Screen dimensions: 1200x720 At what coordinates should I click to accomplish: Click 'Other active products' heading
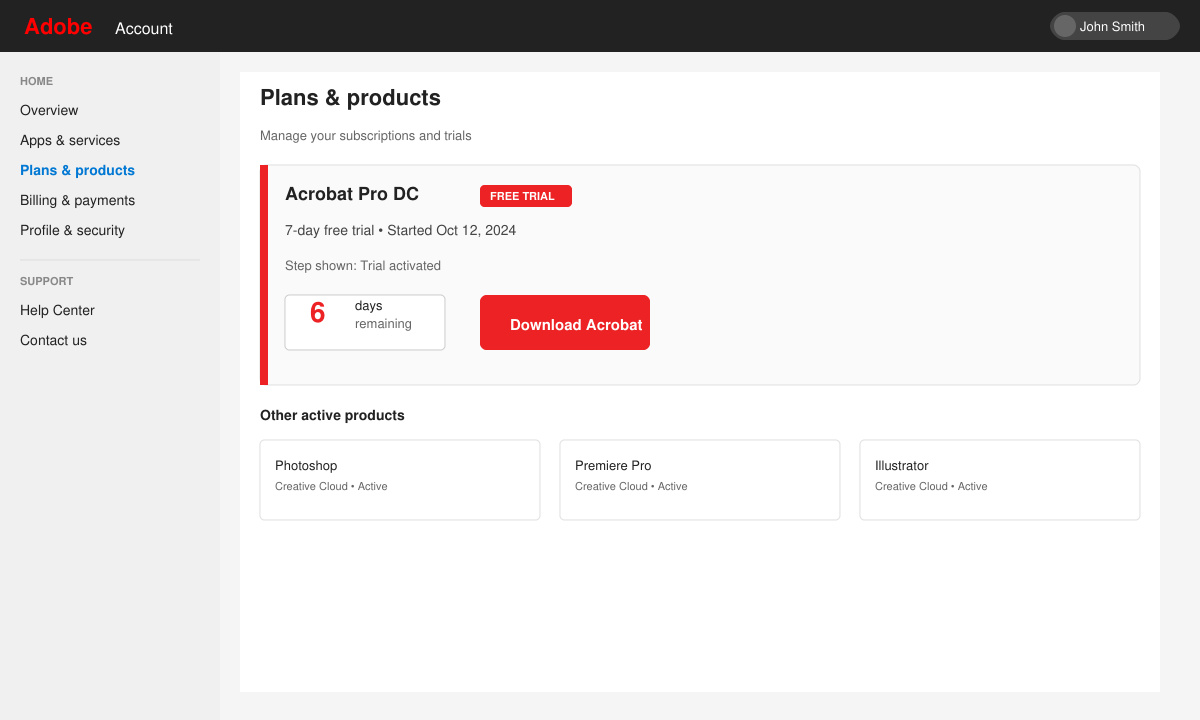click(x=332, y=415)
